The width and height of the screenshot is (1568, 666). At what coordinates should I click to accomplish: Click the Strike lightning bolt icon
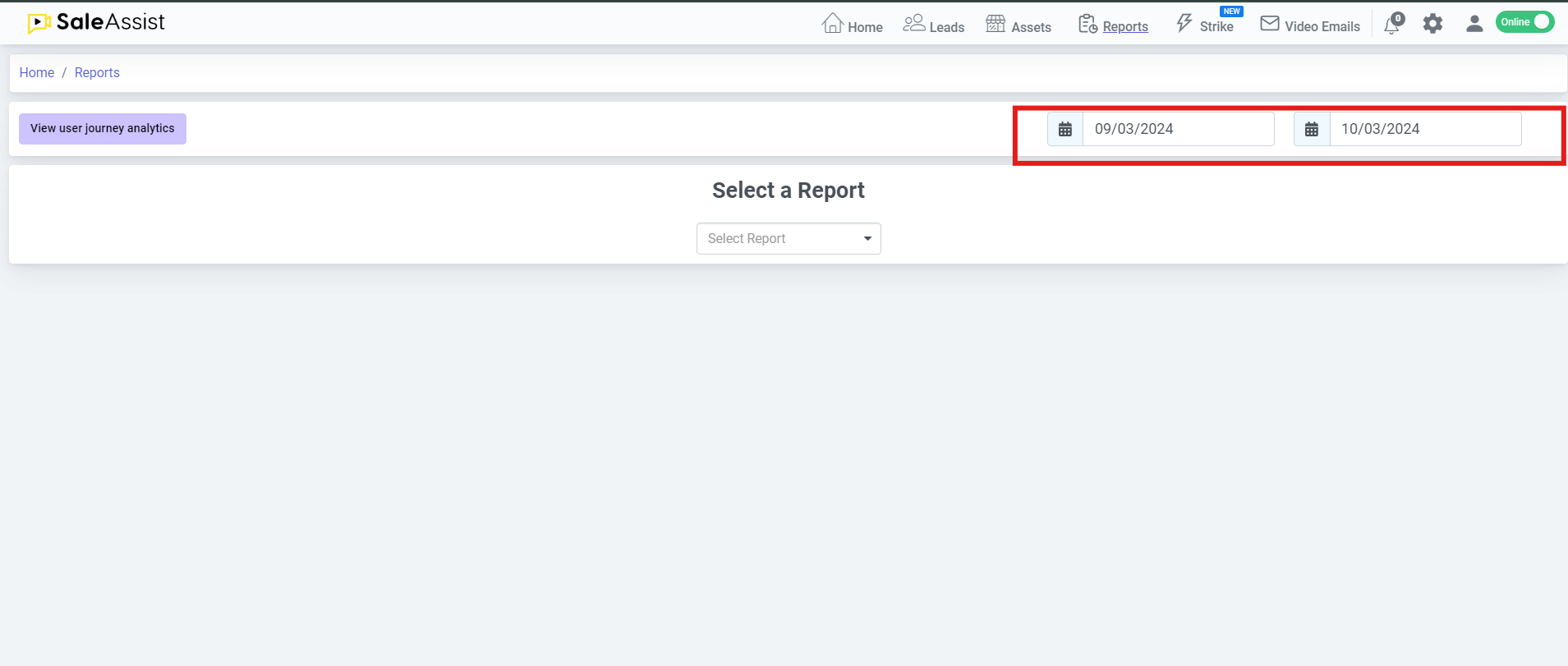pyautogui.click(x=1184, y=23)
